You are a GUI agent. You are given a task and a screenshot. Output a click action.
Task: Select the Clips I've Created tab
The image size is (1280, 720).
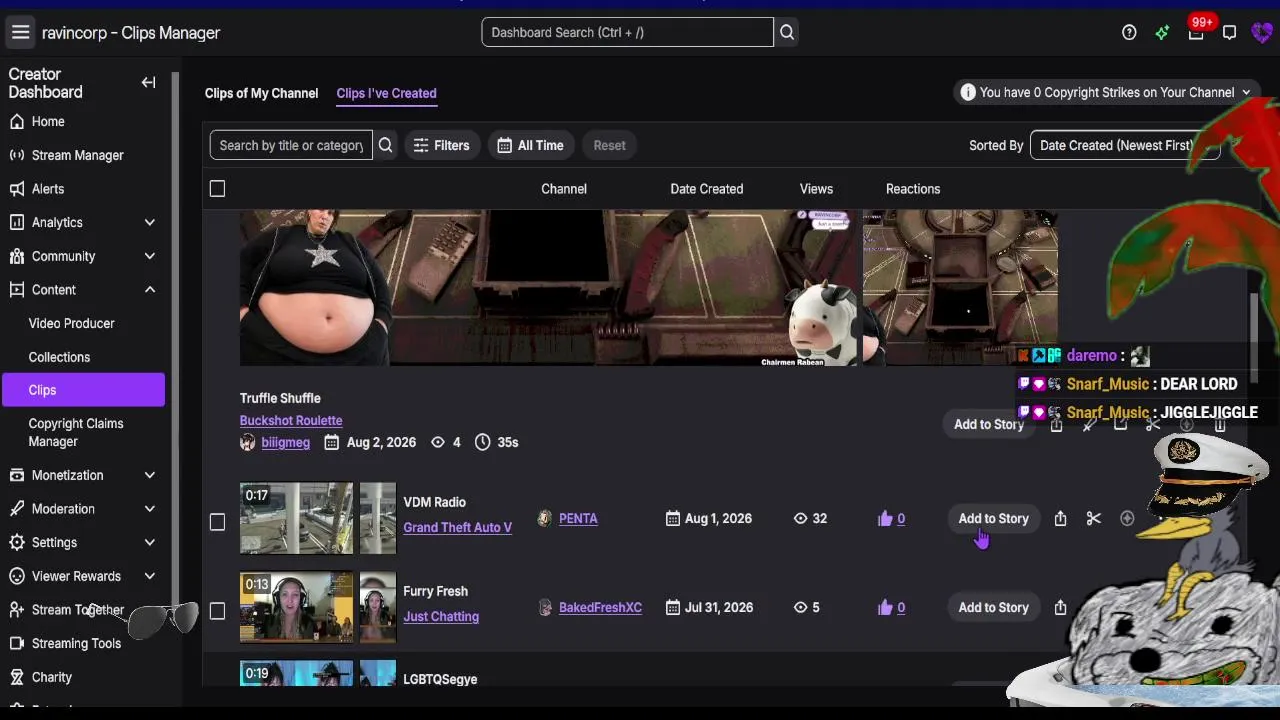[386, 93]
